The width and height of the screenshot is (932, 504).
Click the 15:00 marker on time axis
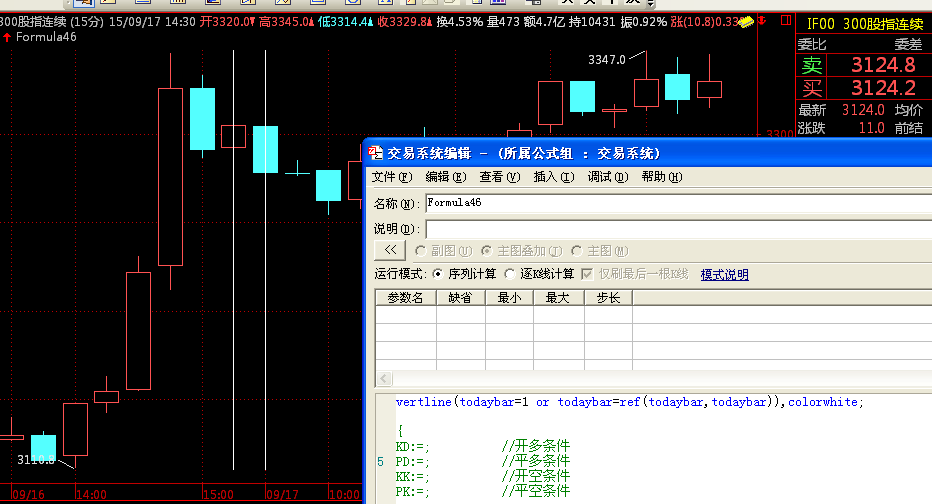218,494
